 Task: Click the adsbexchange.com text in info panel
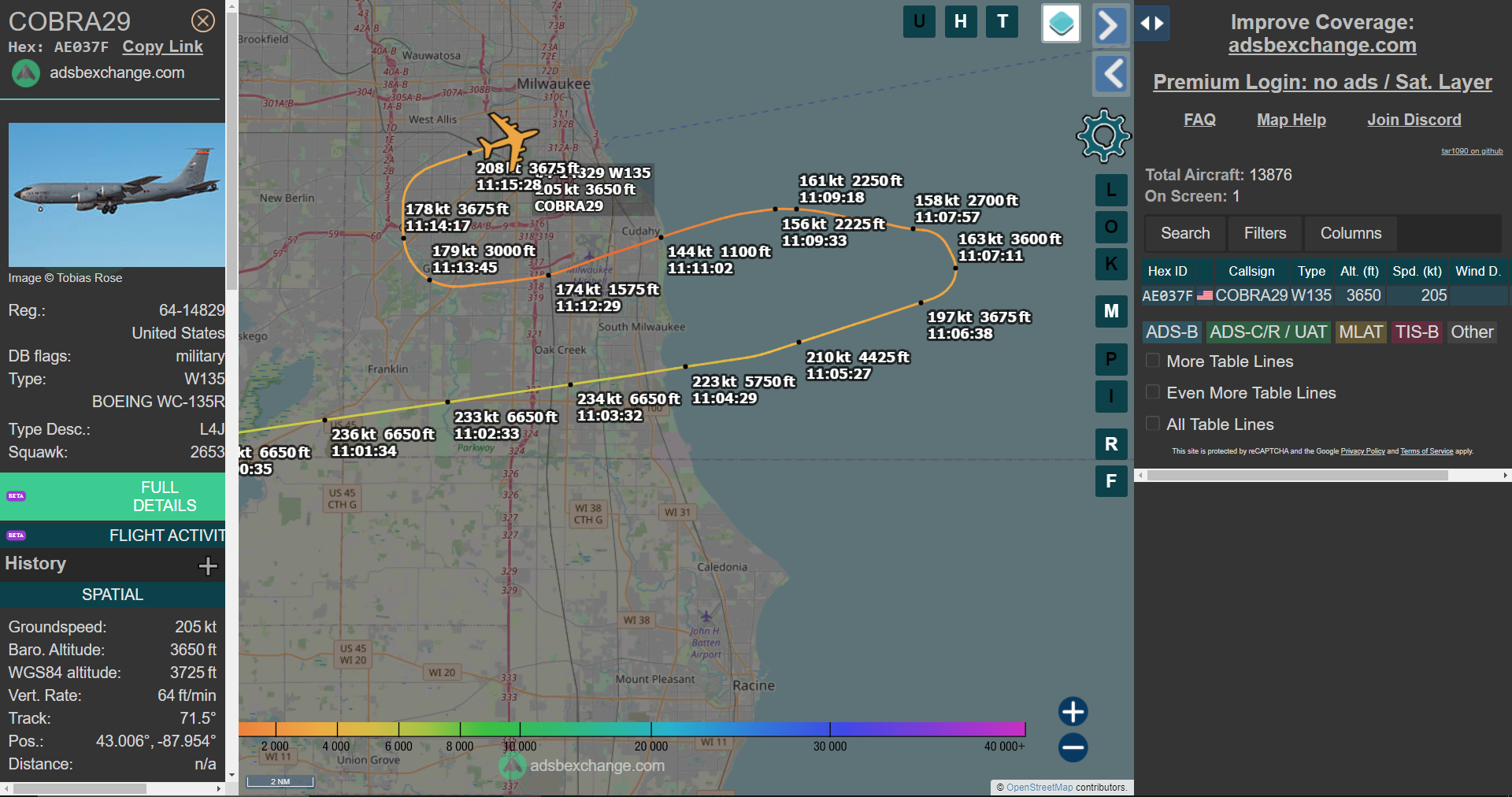pos(117,72)
